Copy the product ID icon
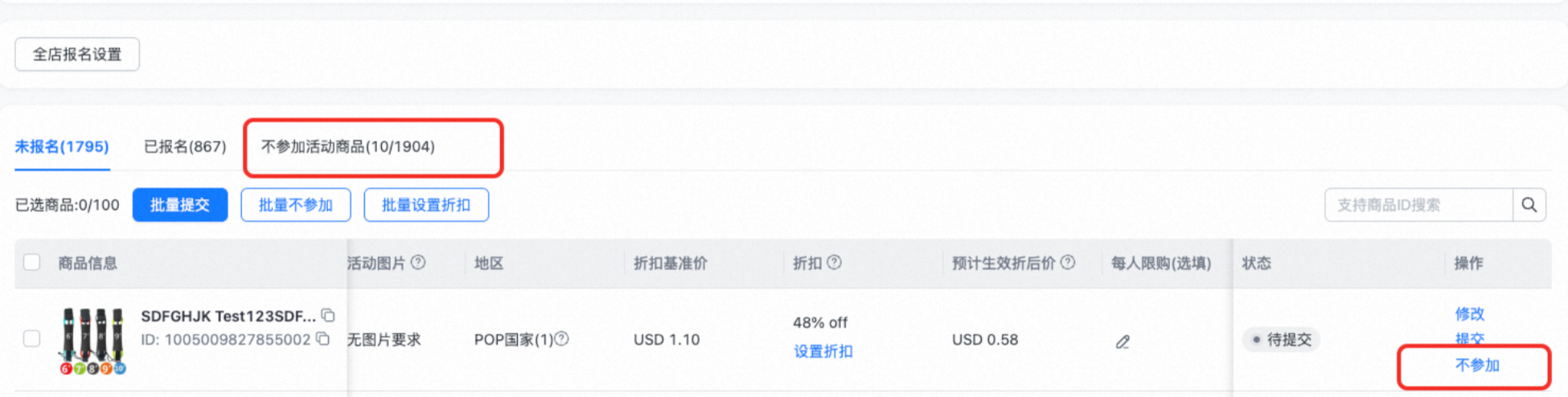The height and width of the screenshot is (397, 1568). point(323,339)
